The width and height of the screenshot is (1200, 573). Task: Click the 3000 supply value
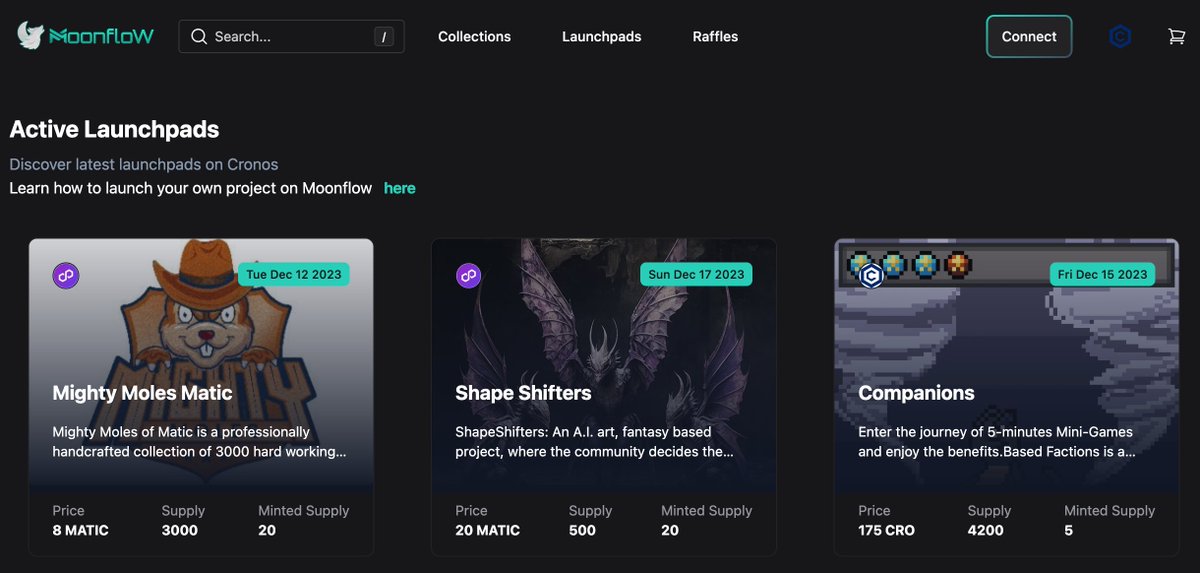(x=180, y=530)
